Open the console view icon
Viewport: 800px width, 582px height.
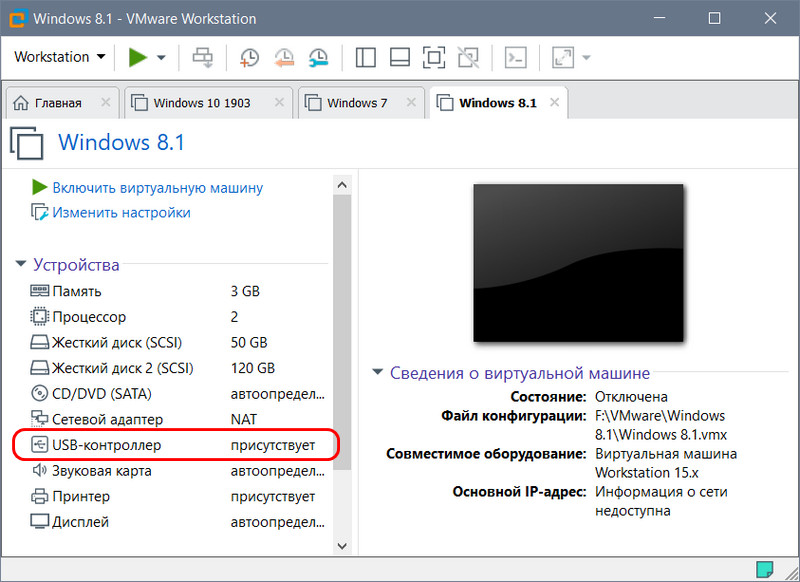(x=515, y=57)
